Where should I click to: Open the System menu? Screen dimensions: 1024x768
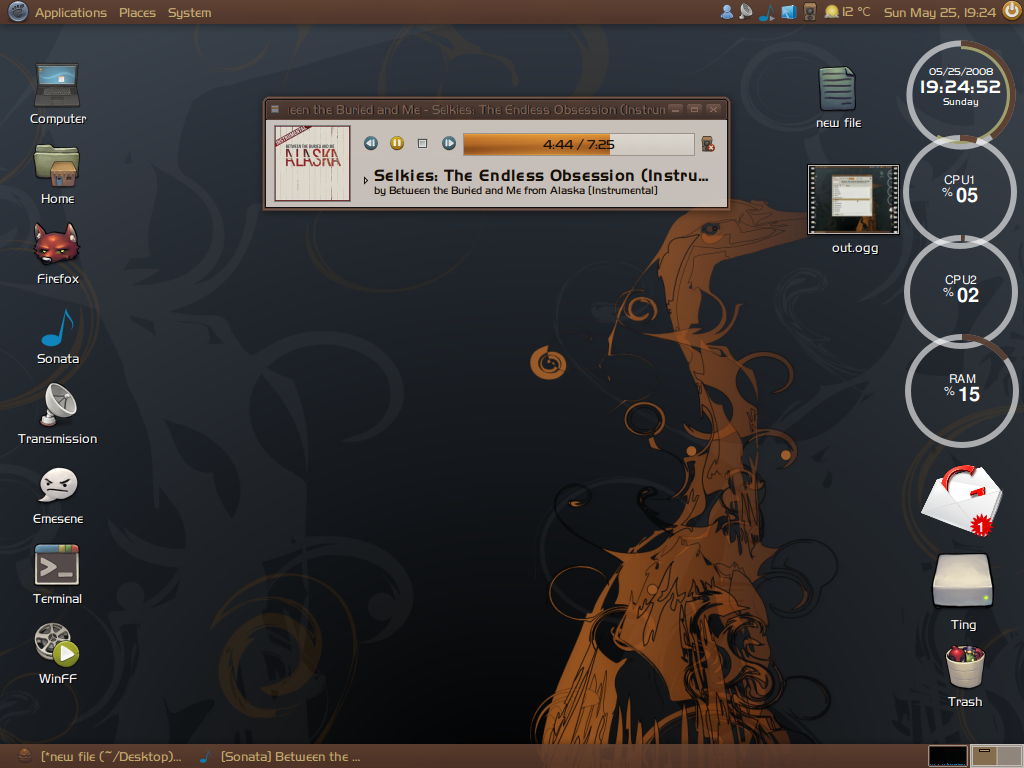(x=189, y=13)
